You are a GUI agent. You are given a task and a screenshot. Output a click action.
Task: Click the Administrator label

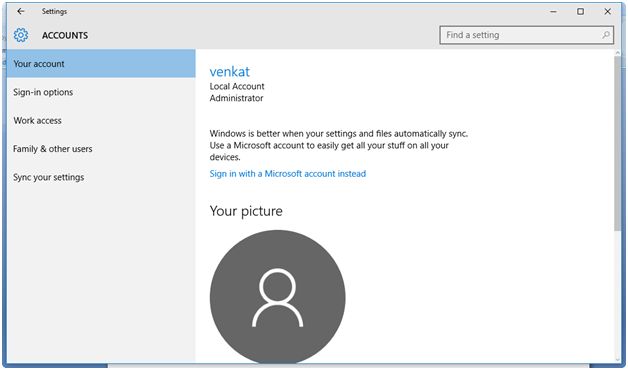[236, 98]
